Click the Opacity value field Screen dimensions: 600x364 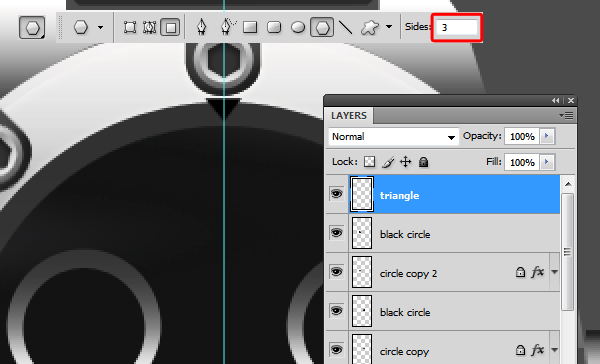point(522,136)
